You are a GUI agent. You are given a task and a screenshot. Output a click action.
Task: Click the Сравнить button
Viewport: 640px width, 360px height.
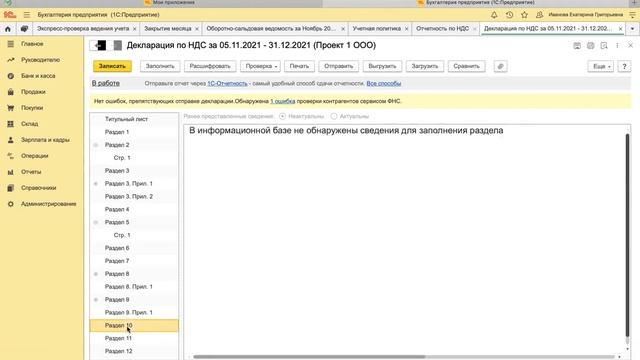pyautogui.click(x=466, y=66)
